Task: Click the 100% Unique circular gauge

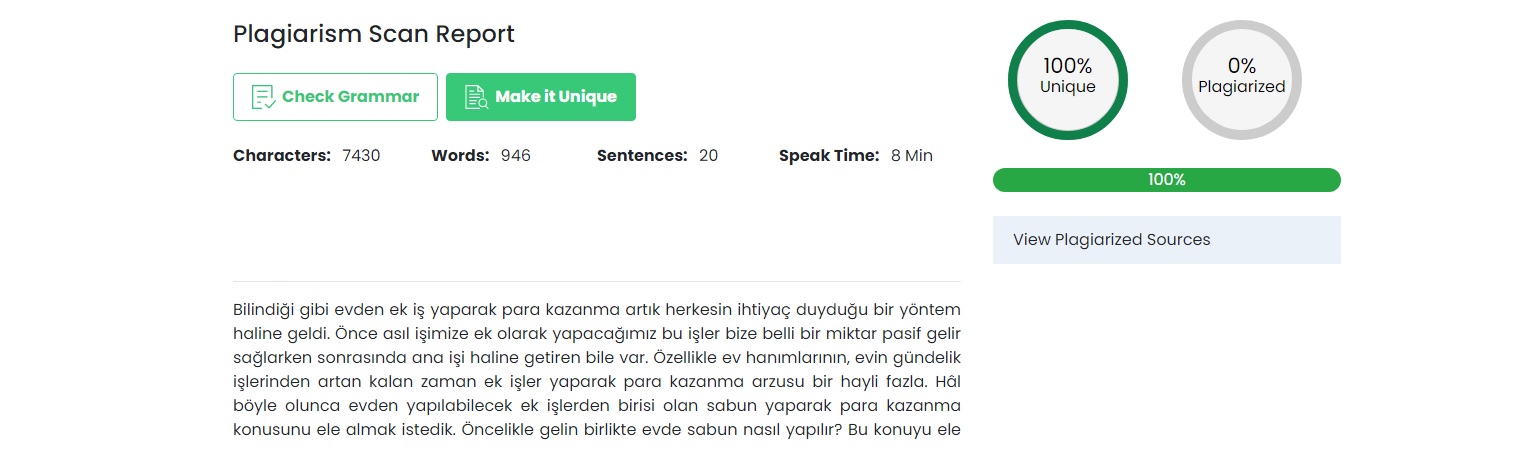Action: 1068,80
